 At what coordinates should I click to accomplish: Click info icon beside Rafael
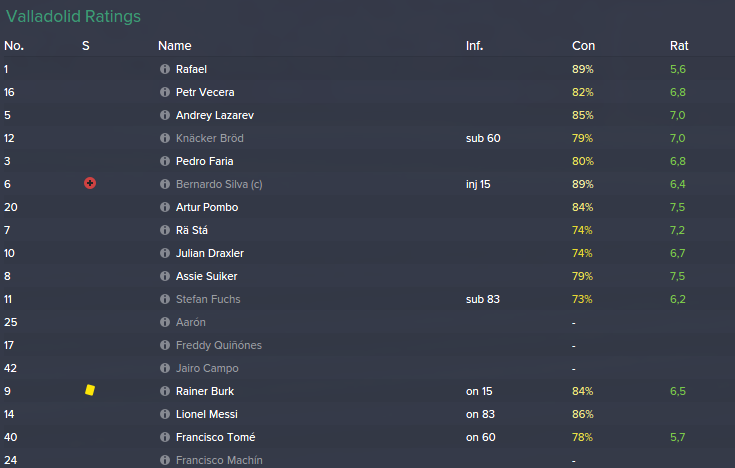coord(165,69)
